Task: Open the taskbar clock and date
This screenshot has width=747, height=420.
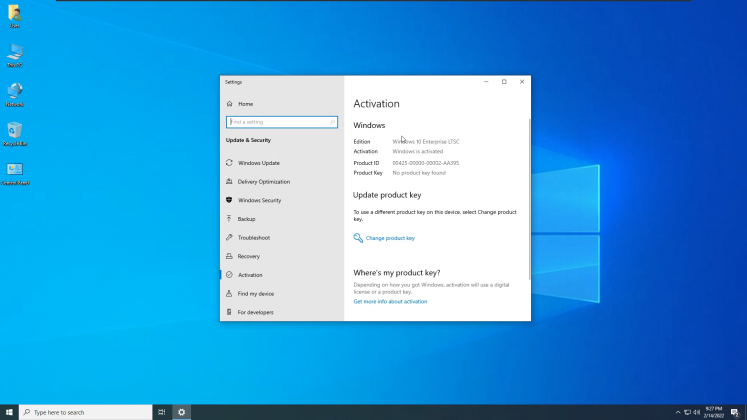Action: 714,412
